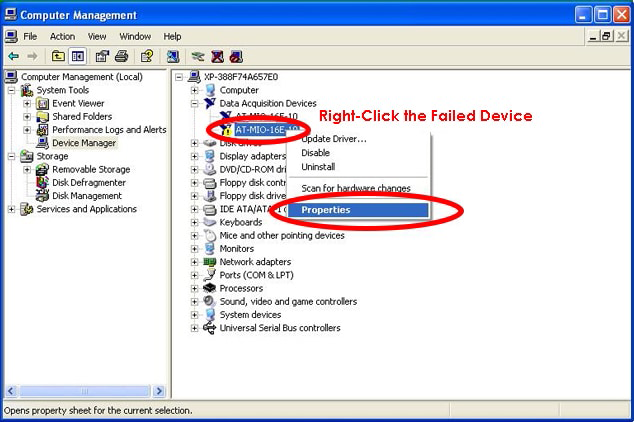The width and height of the screenshot is (634, 422).
Task: Expand the Monitors category
Action: 194,249
